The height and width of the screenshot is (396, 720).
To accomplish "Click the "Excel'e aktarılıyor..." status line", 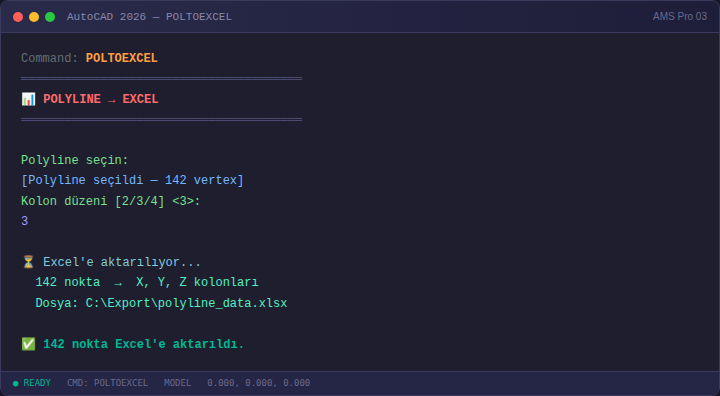I will pyautogui.click(x=122, y=262).
